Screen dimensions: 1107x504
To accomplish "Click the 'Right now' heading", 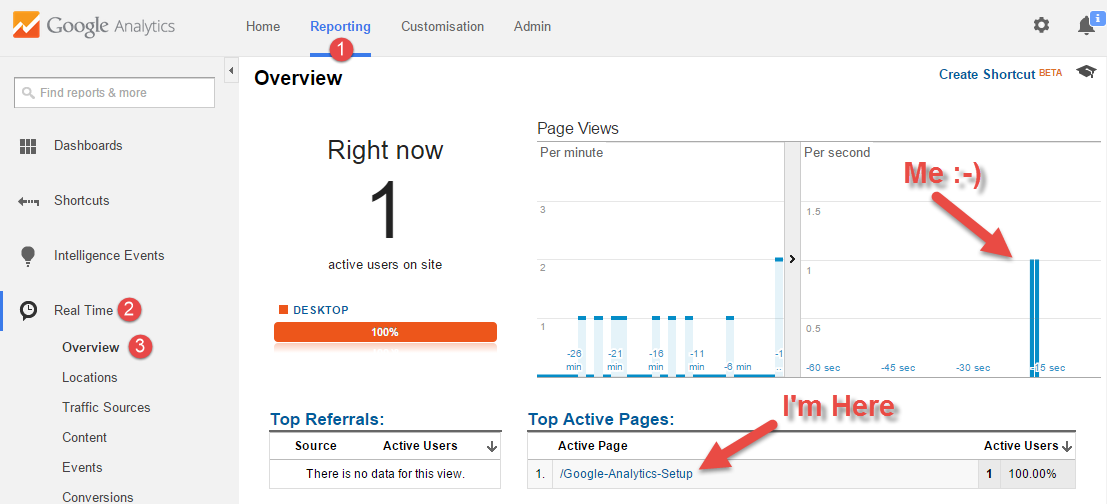I will click(x=385, y=150).
